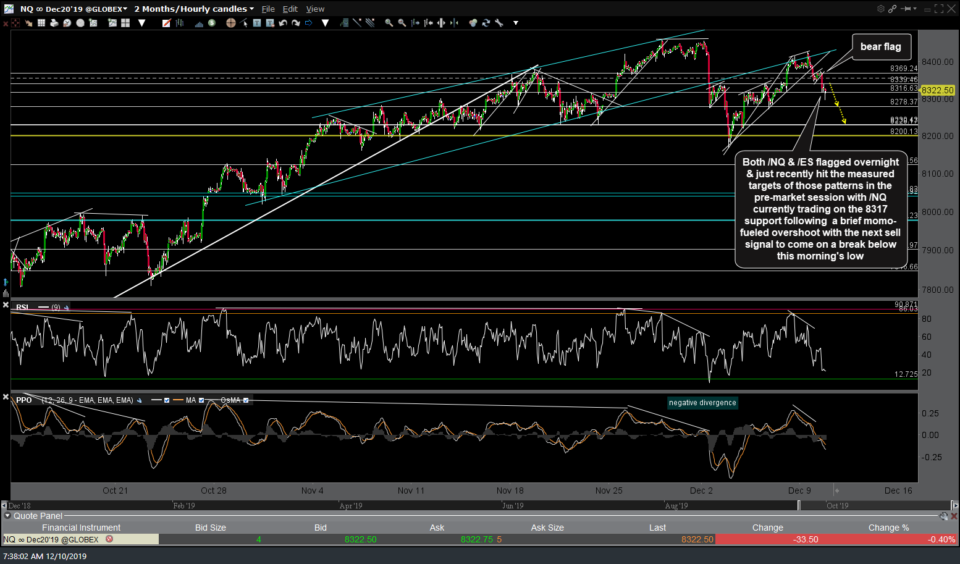Viewport: 960px width, 564px height.
Task: Click the second magnifier zoom icon
Action: 402,23
